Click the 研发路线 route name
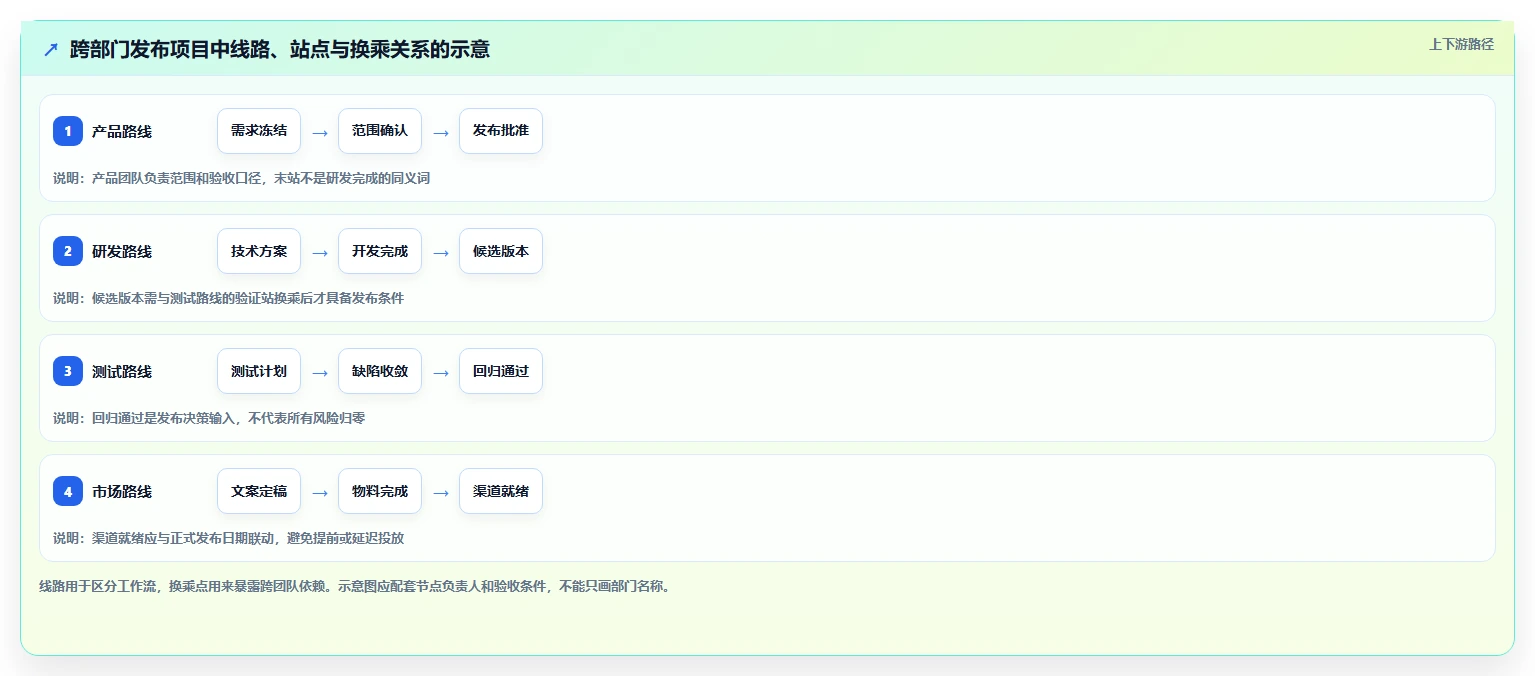Viewport: 1535px width, 676px height. pyautogui.click(x=122, y=251)
